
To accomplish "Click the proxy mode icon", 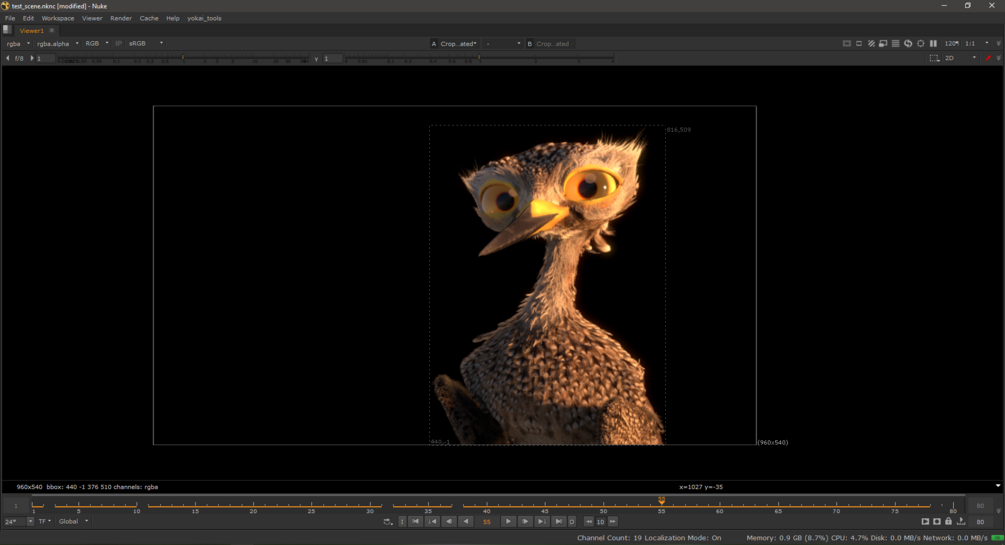I will (883, 44).
